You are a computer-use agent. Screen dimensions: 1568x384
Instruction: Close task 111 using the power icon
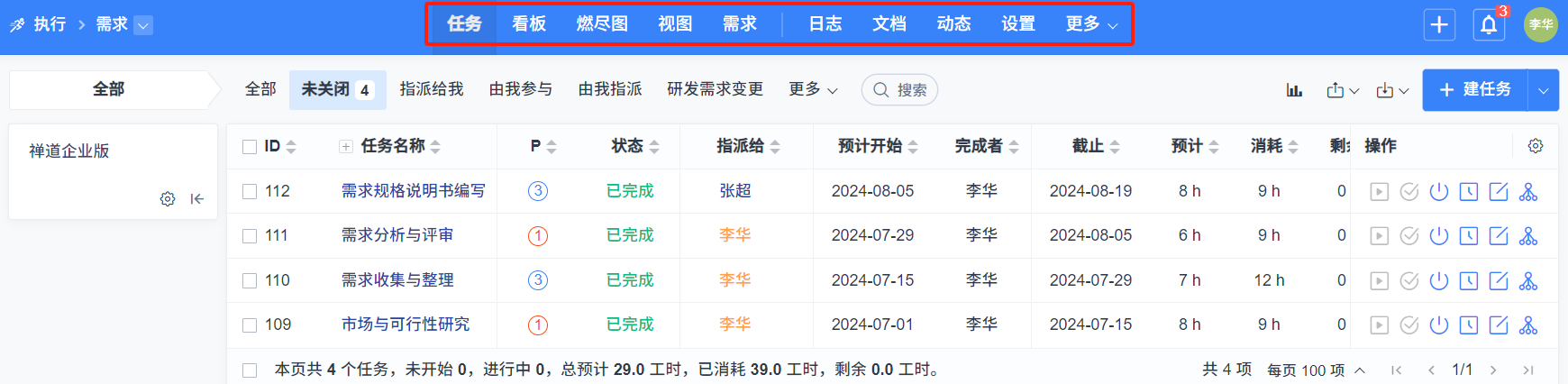(x=1439, y=235)
